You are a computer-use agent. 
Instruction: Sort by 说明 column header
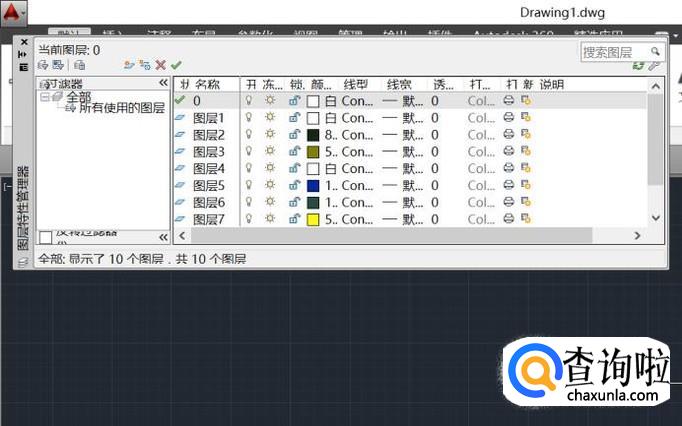[x=552, y=84]
